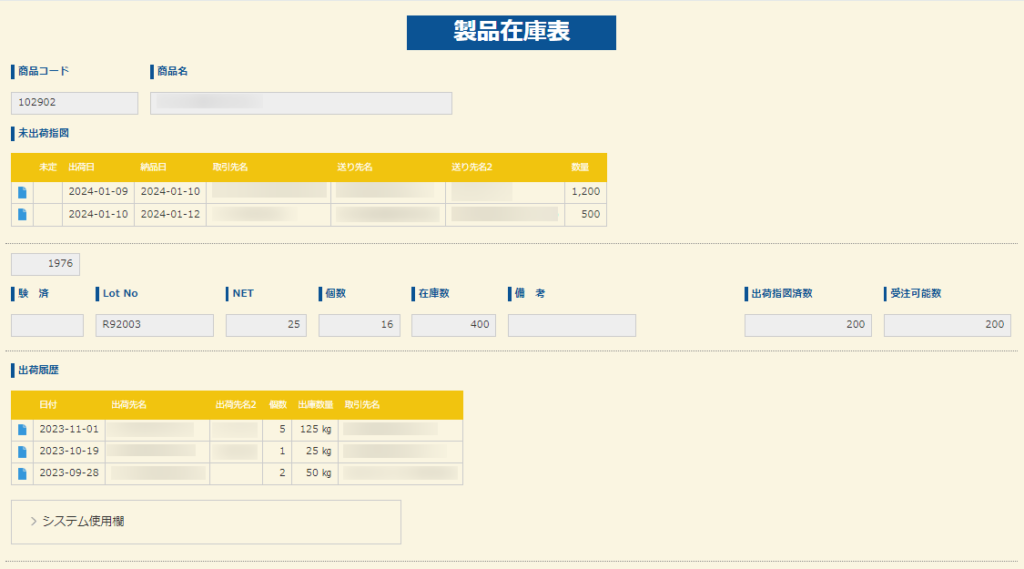
Task: Click the Lot No field containing R92003
Action: [x=154, y=325]
